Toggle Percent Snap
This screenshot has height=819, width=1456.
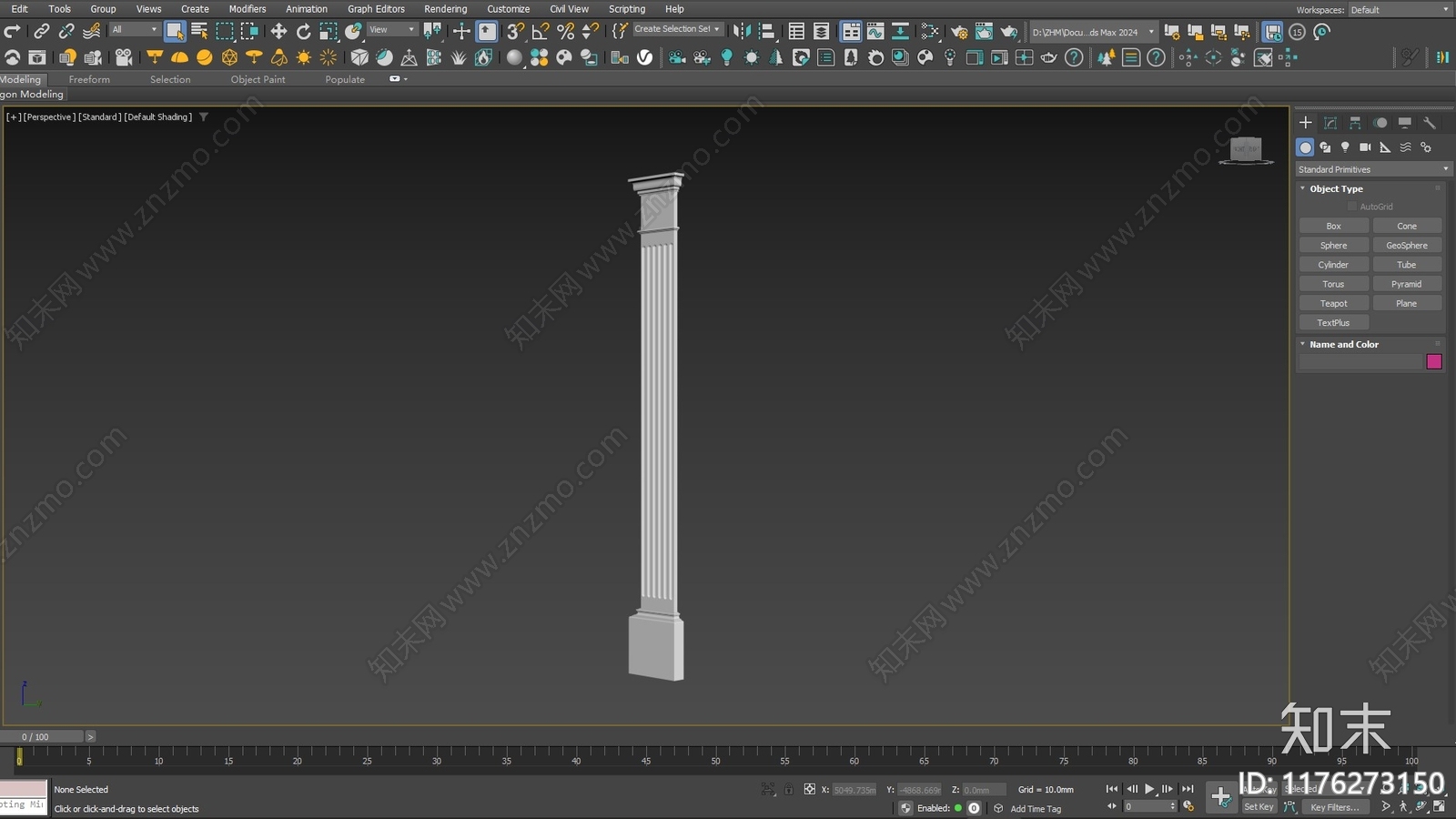[x=565, y=32]
